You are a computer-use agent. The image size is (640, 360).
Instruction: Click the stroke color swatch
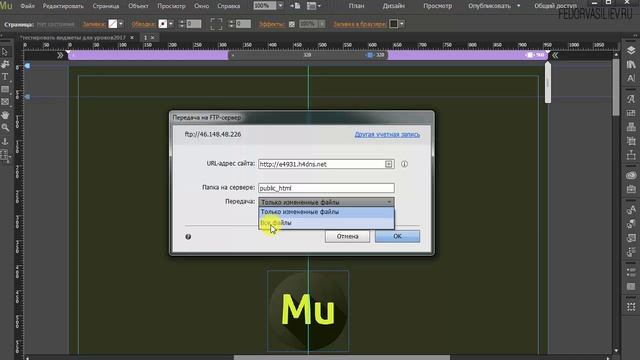(x=163, y=24)
